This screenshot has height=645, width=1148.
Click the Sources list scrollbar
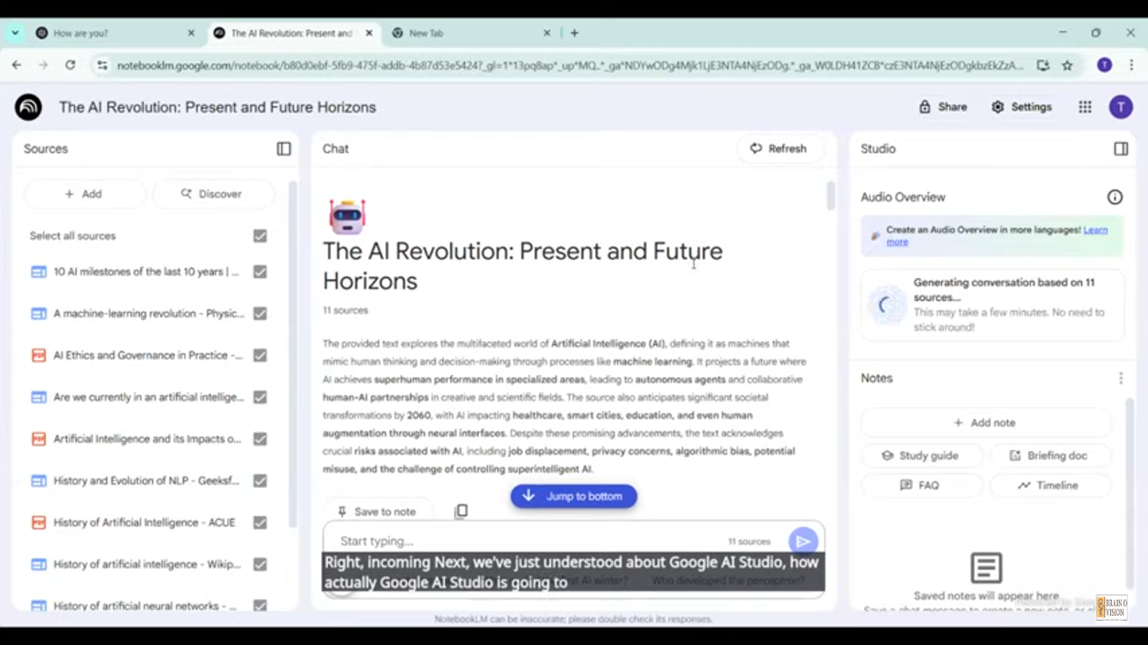click(x=293, y=354)
